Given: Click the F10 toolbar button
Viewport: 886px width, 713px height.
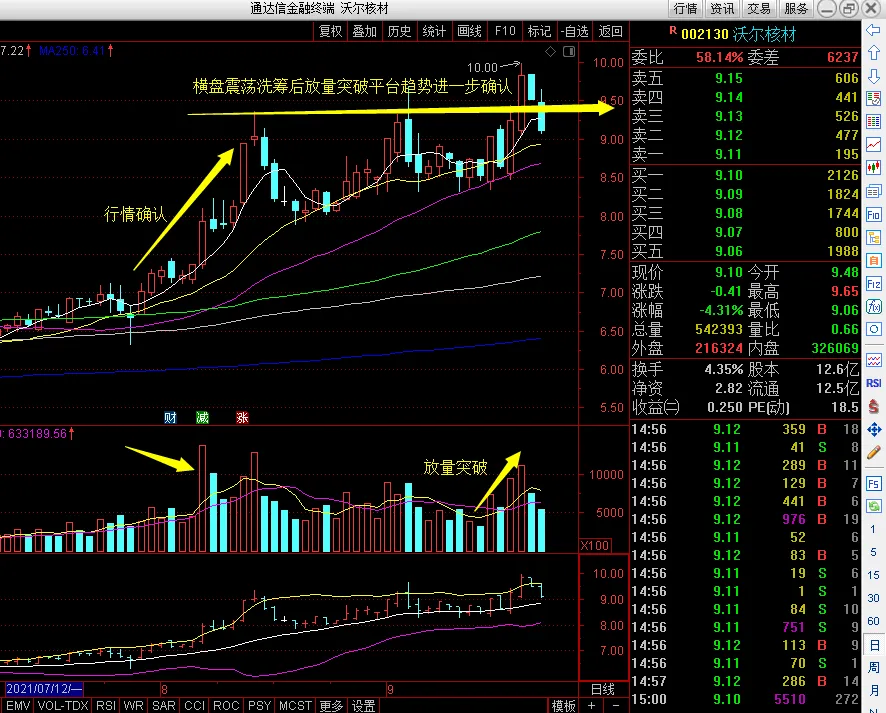Looking at the screenshot, I should click(505, 31).
